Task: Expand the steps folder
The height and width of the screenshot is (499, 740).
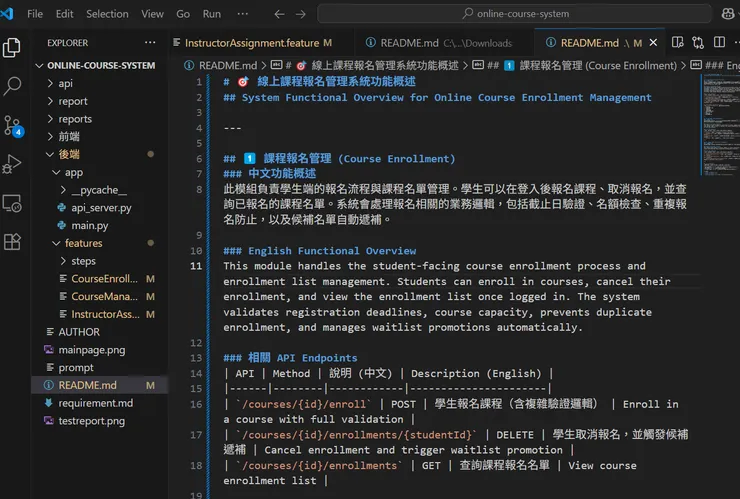Action: click(83, 261)
